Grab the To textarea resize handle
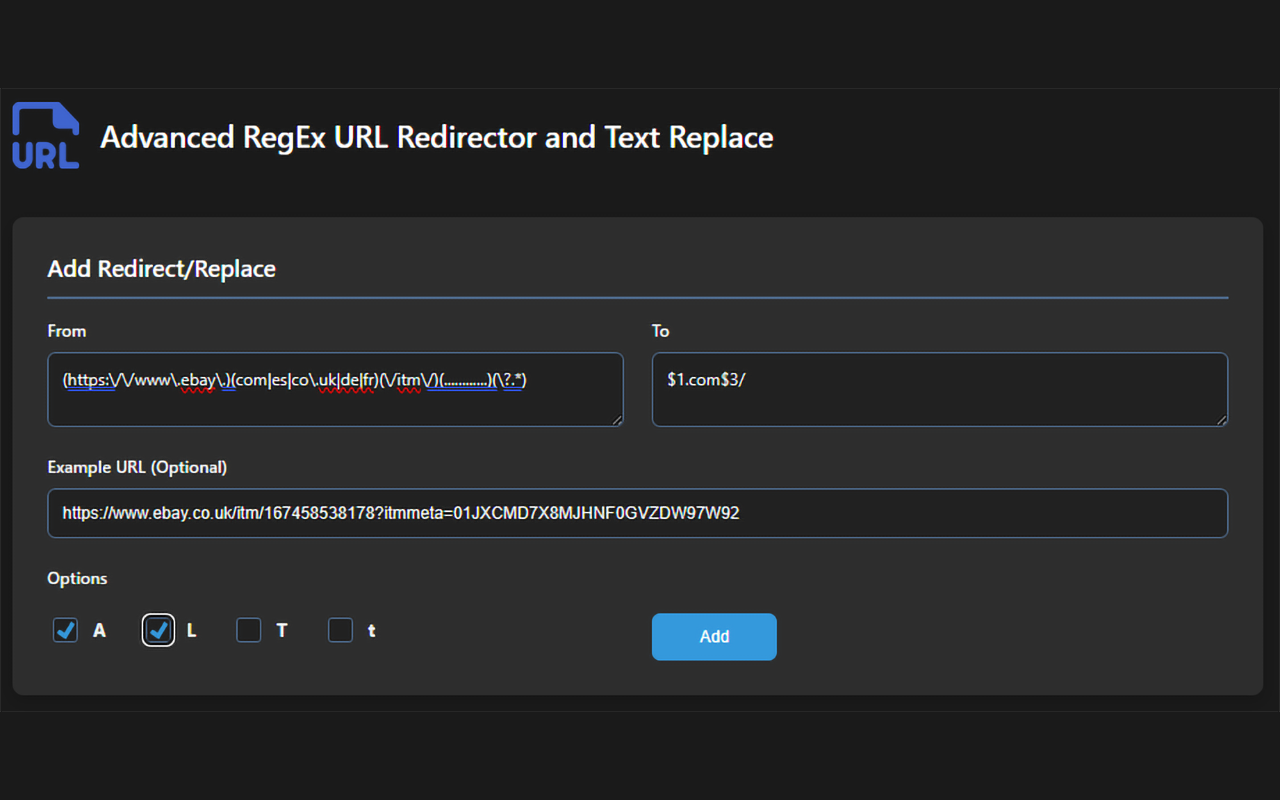The image size is (1280, 800). coord(1221,420)
